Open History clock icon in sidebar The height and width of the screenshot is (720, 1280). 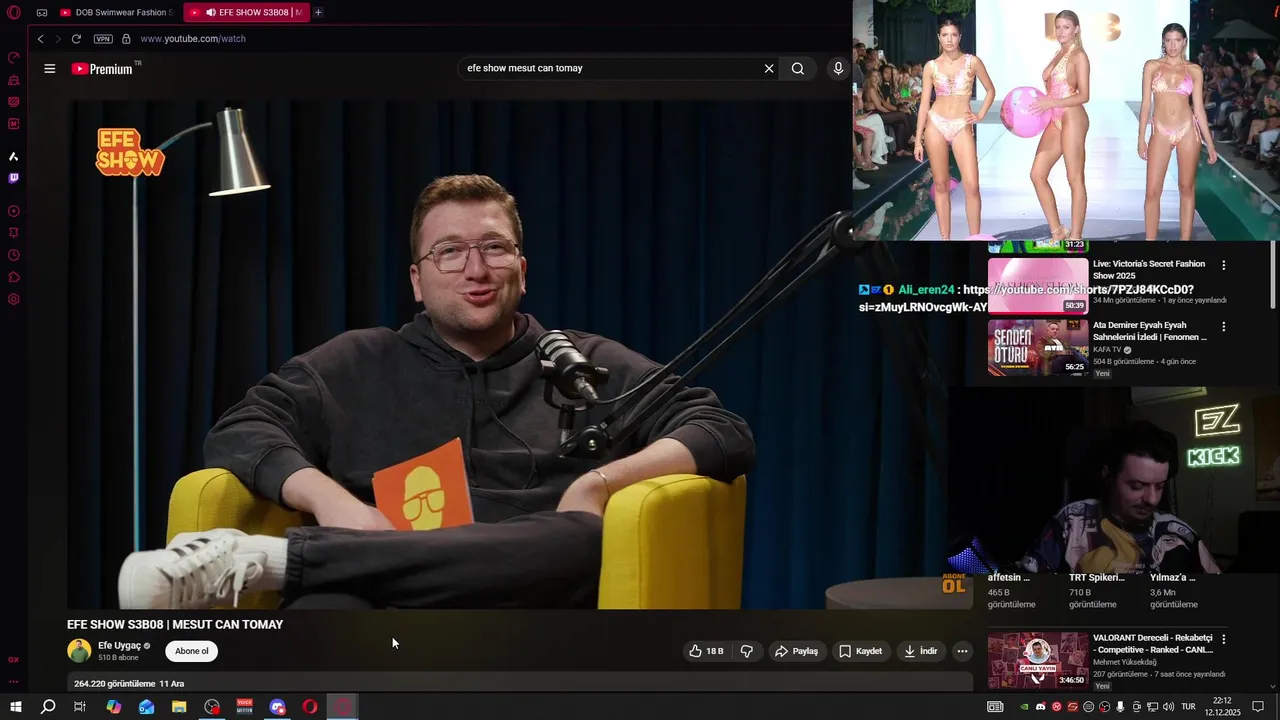pos(14,255)
